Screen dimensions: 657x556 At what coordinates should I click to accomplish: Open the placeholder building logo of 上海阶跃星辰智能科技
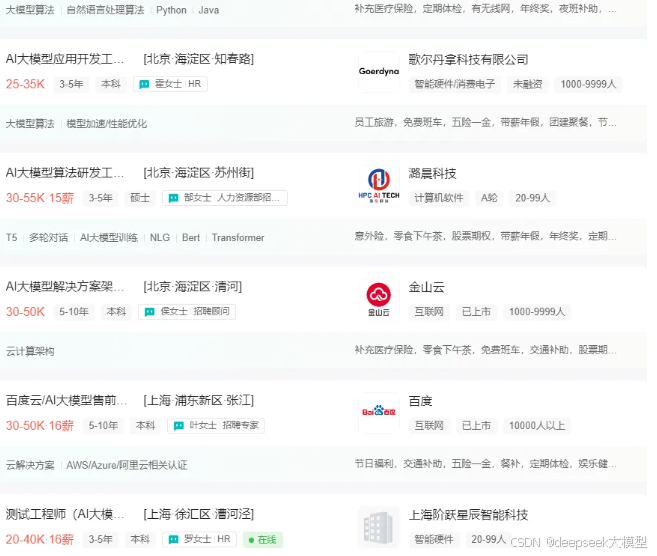(x=379, y=527)
